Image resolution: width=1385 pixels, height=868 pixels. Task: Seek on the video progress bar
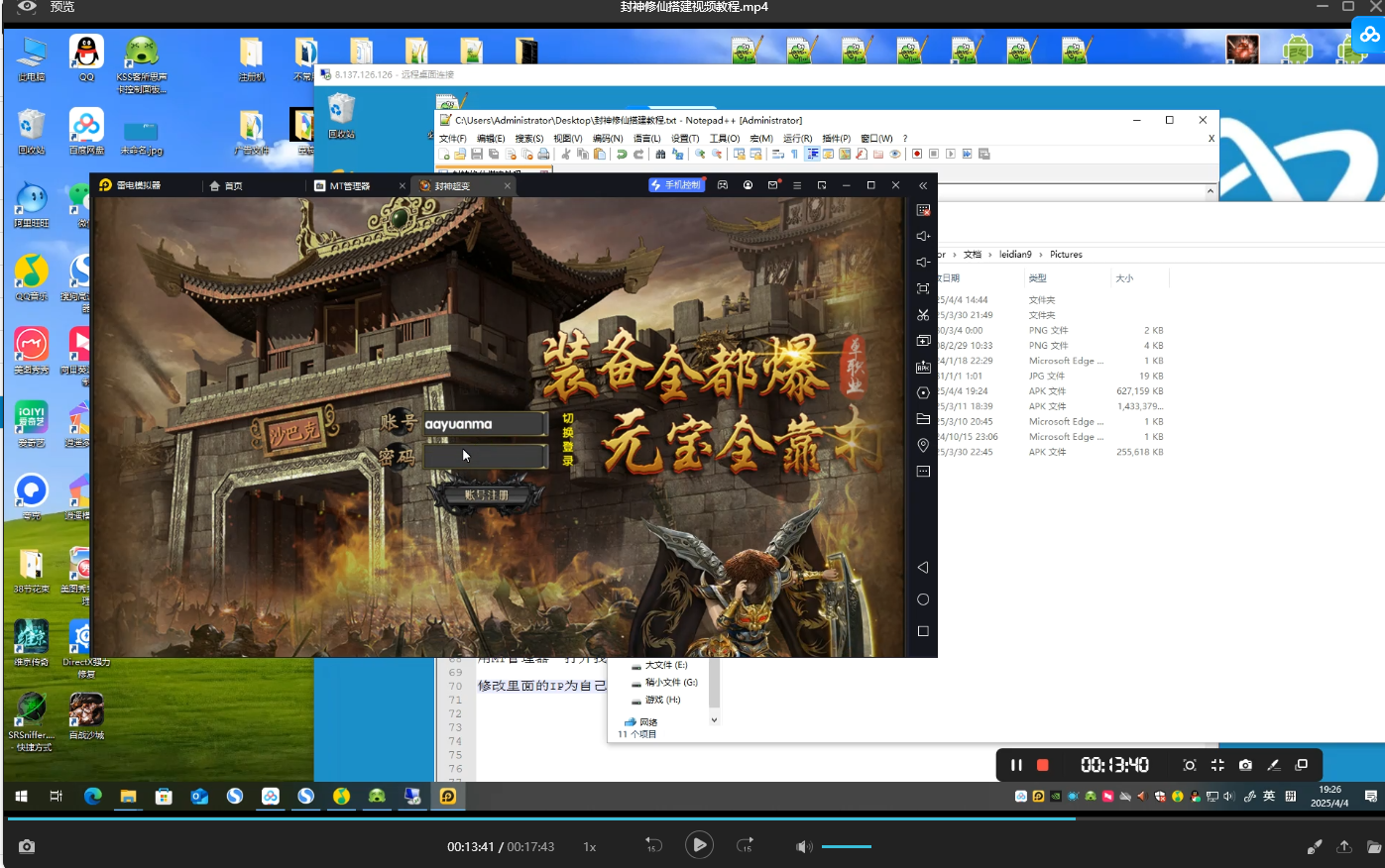(x=692, y=818)
